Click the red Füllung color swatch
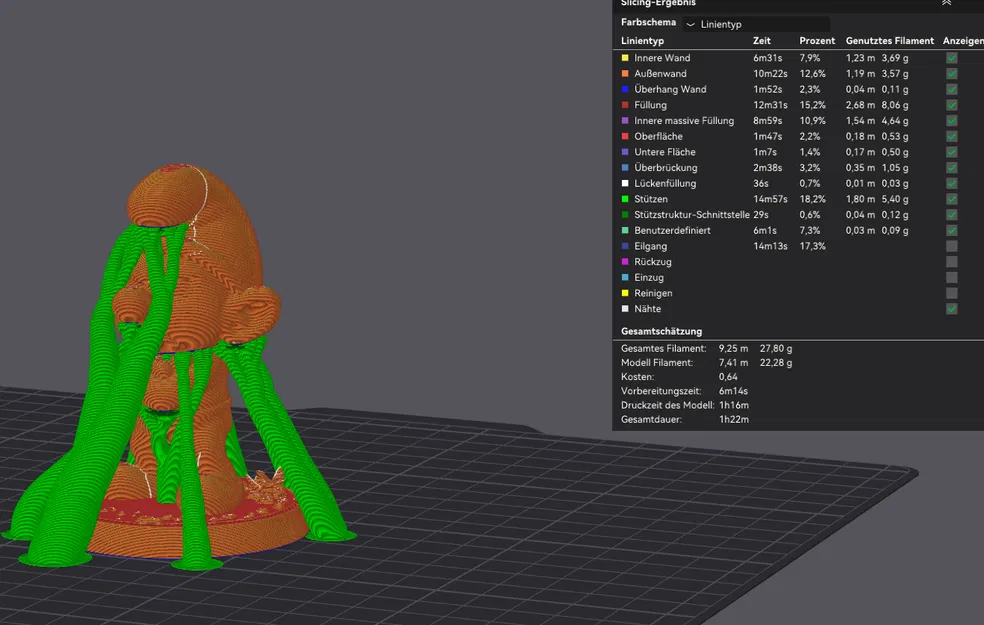 pos(627,104)
